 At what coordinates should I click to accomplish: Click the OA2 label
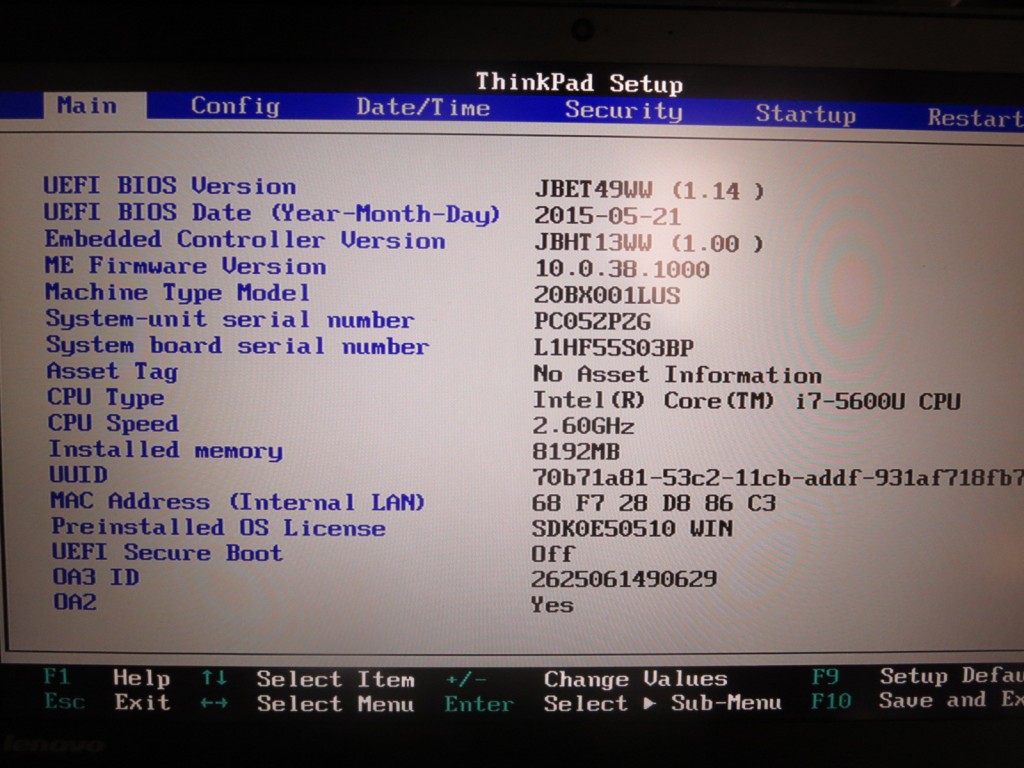75,601
